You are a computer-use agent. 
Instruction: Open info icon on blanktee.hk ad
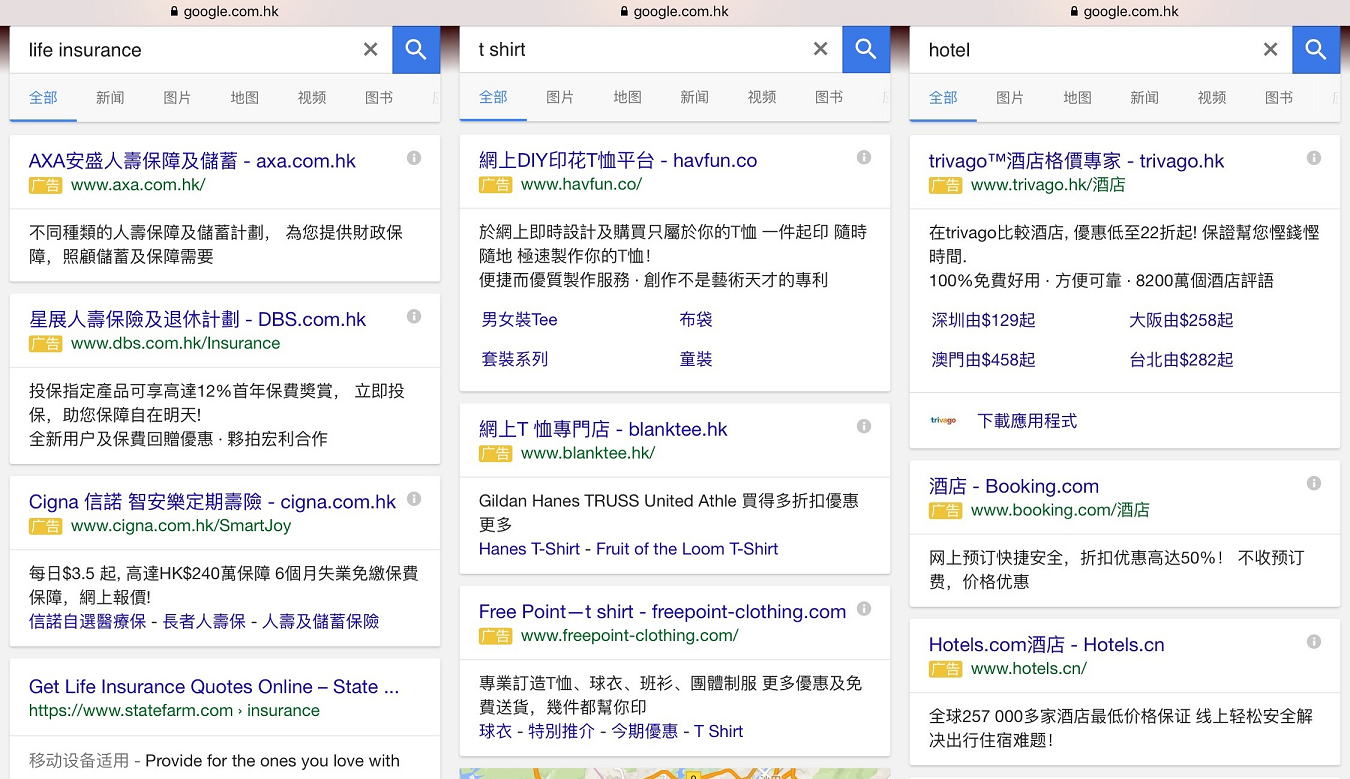[x=864, y=426]
